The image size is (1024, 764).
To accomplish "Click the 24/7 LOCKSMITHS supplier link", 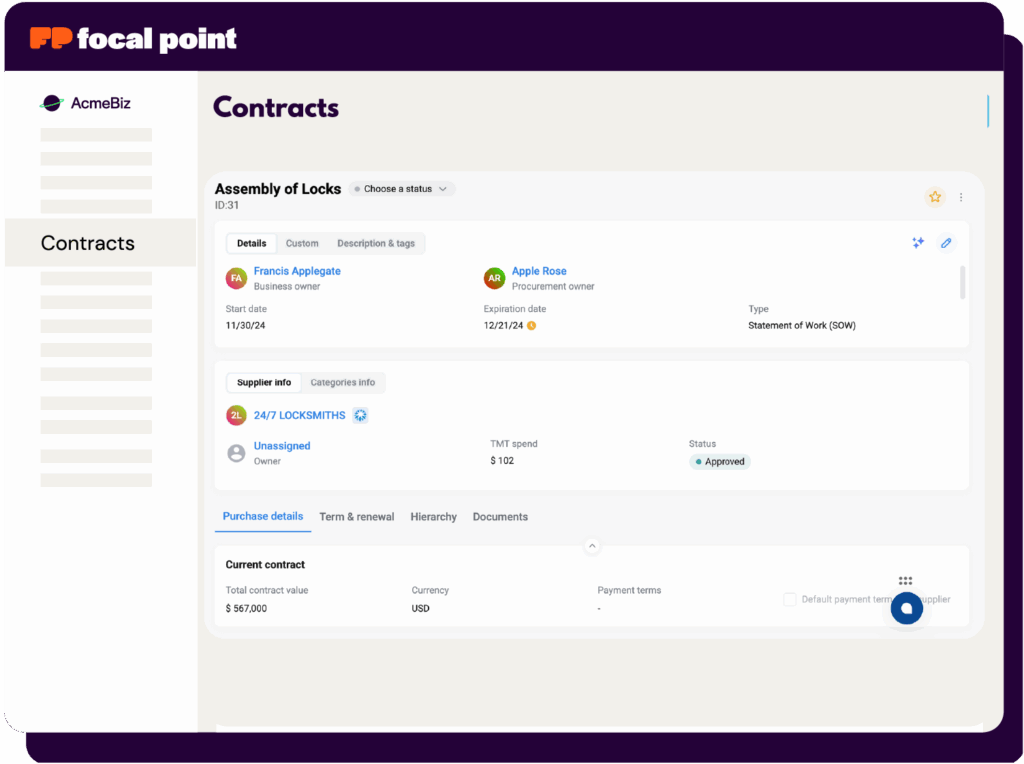I will coord(299,415).
